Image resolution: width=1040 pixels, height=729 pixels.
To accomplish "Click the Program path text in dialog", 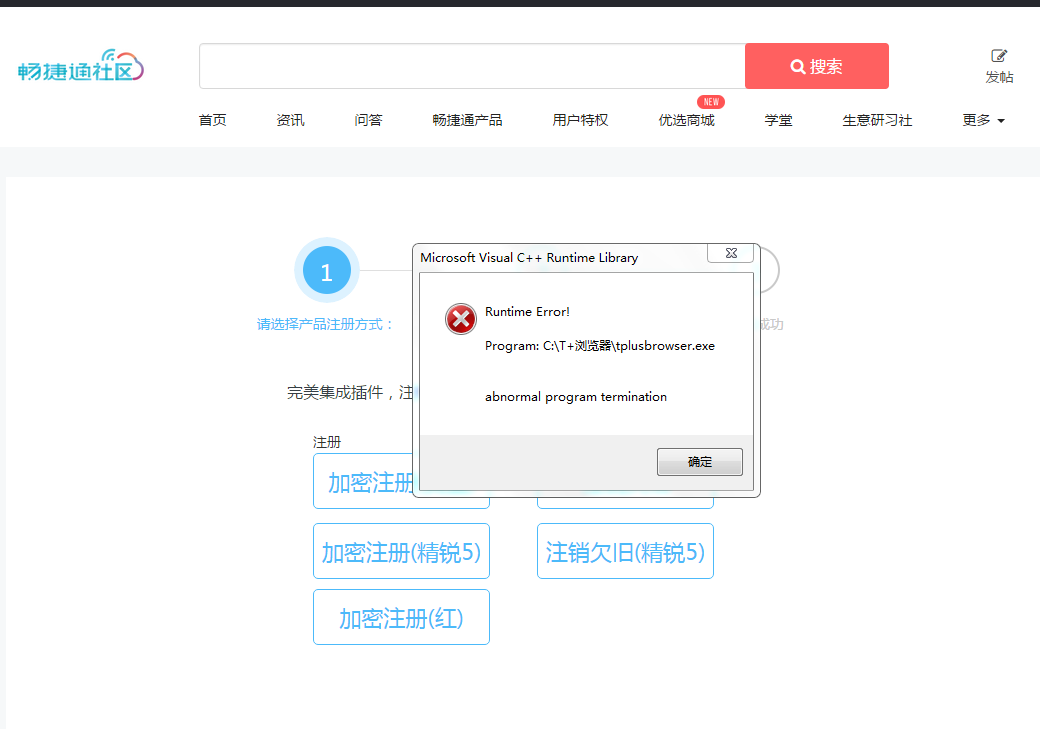I will [x=600, y=346].
